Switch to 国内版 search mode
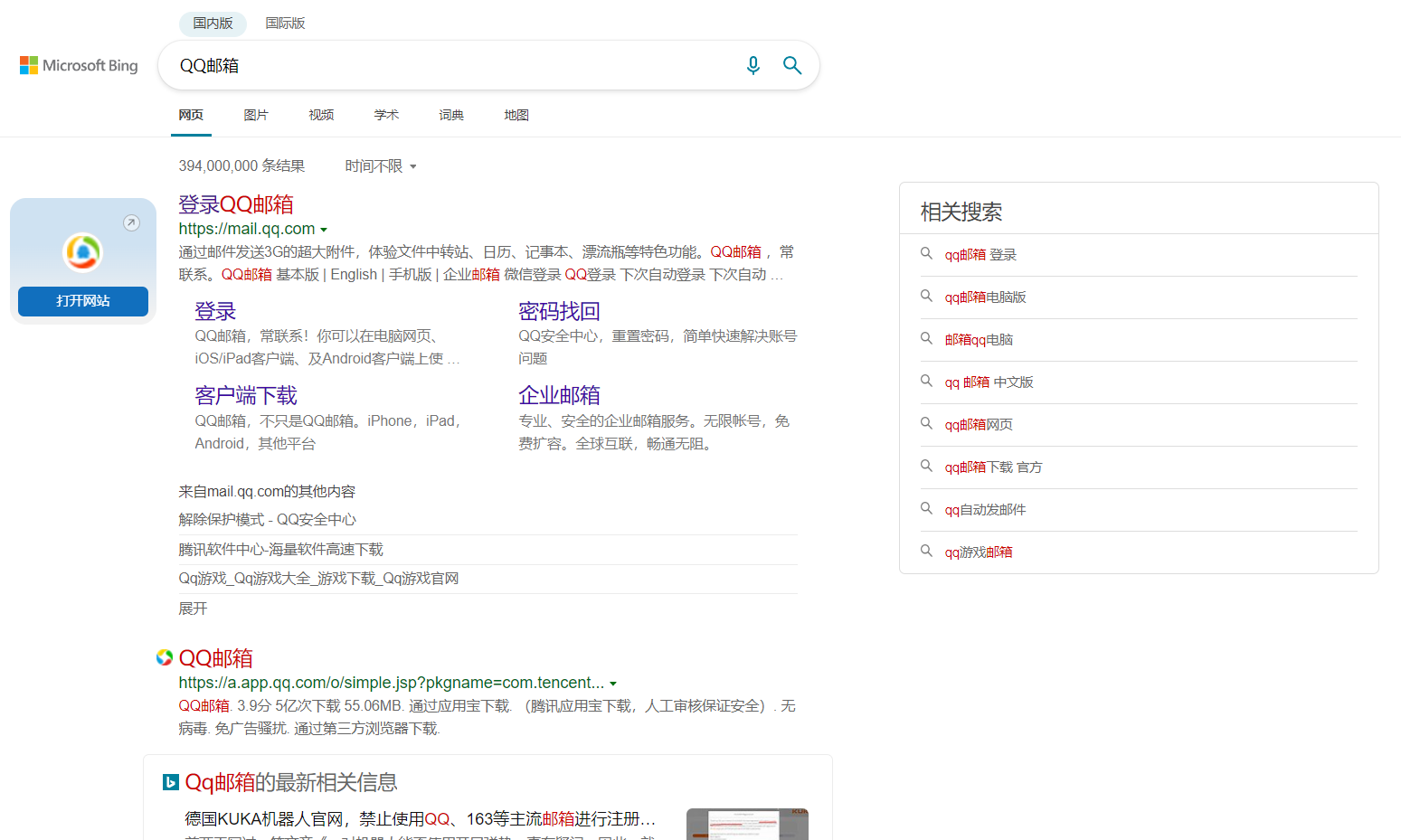Viewport: 1401px width, 840px height. 213,24
